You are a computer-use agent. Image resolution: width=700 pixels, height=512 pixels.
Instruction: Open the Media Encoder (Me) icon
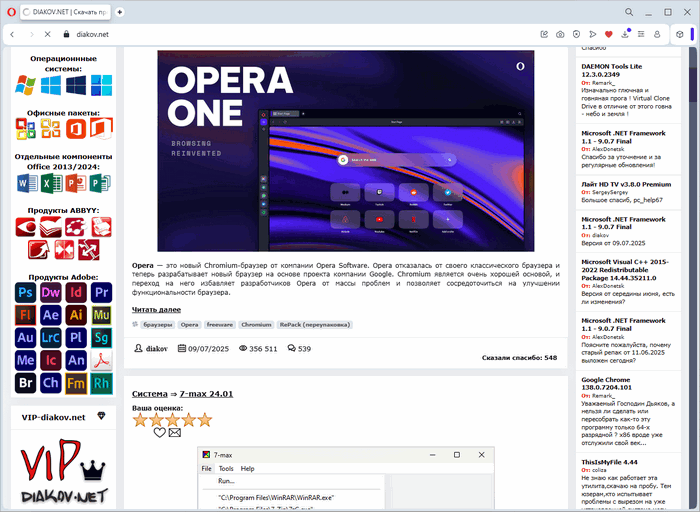25,360
